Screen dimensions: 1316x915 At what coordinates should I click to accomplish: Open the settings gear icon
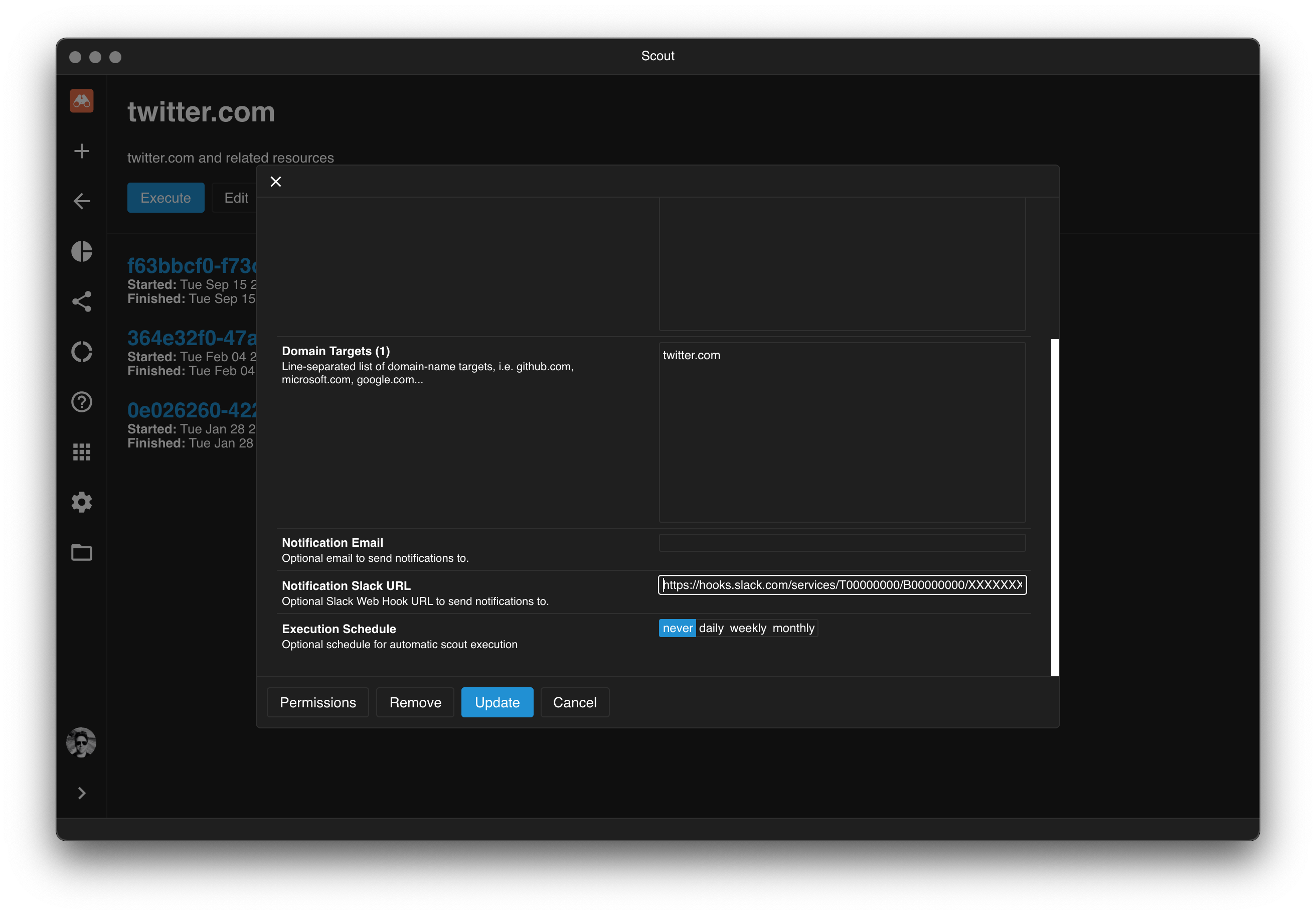pos(81,502)
